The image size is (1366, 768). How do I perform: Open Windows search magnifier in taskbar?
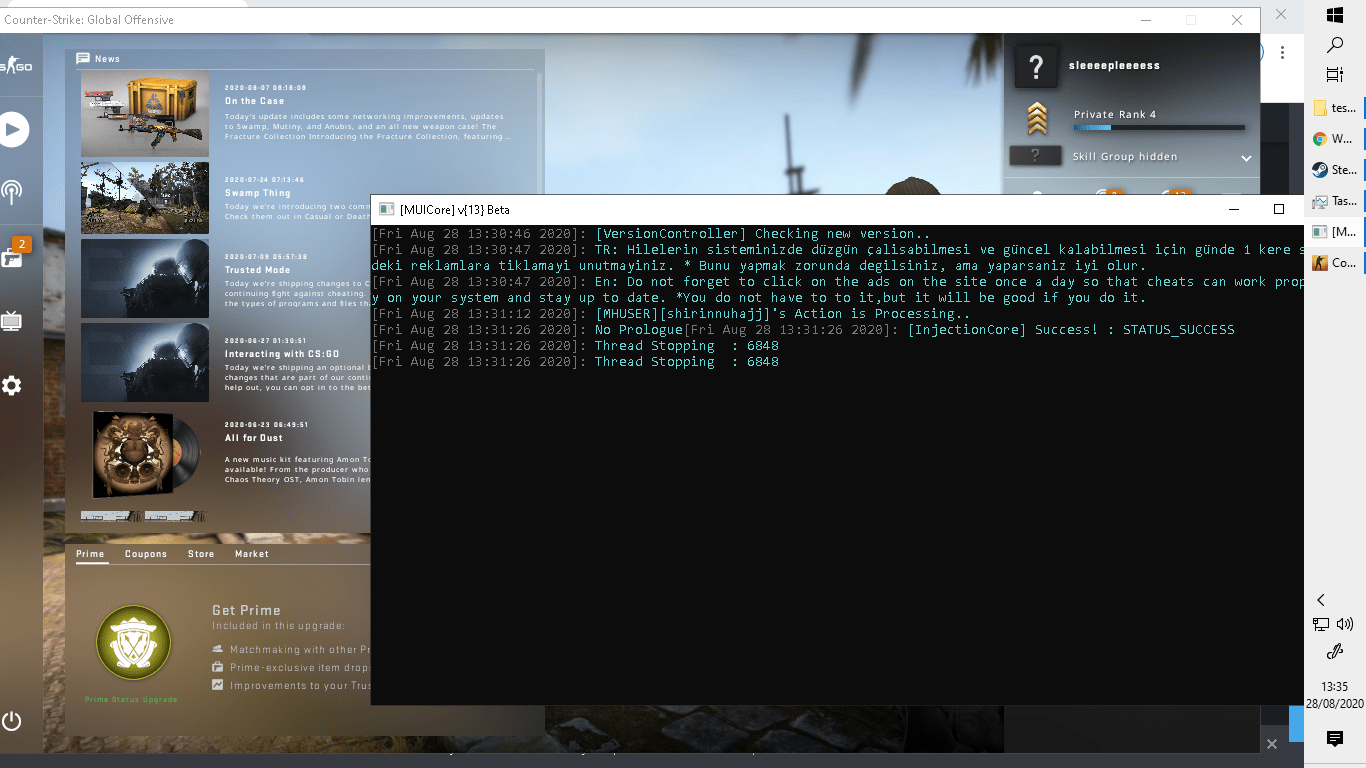pos(1334,45)
